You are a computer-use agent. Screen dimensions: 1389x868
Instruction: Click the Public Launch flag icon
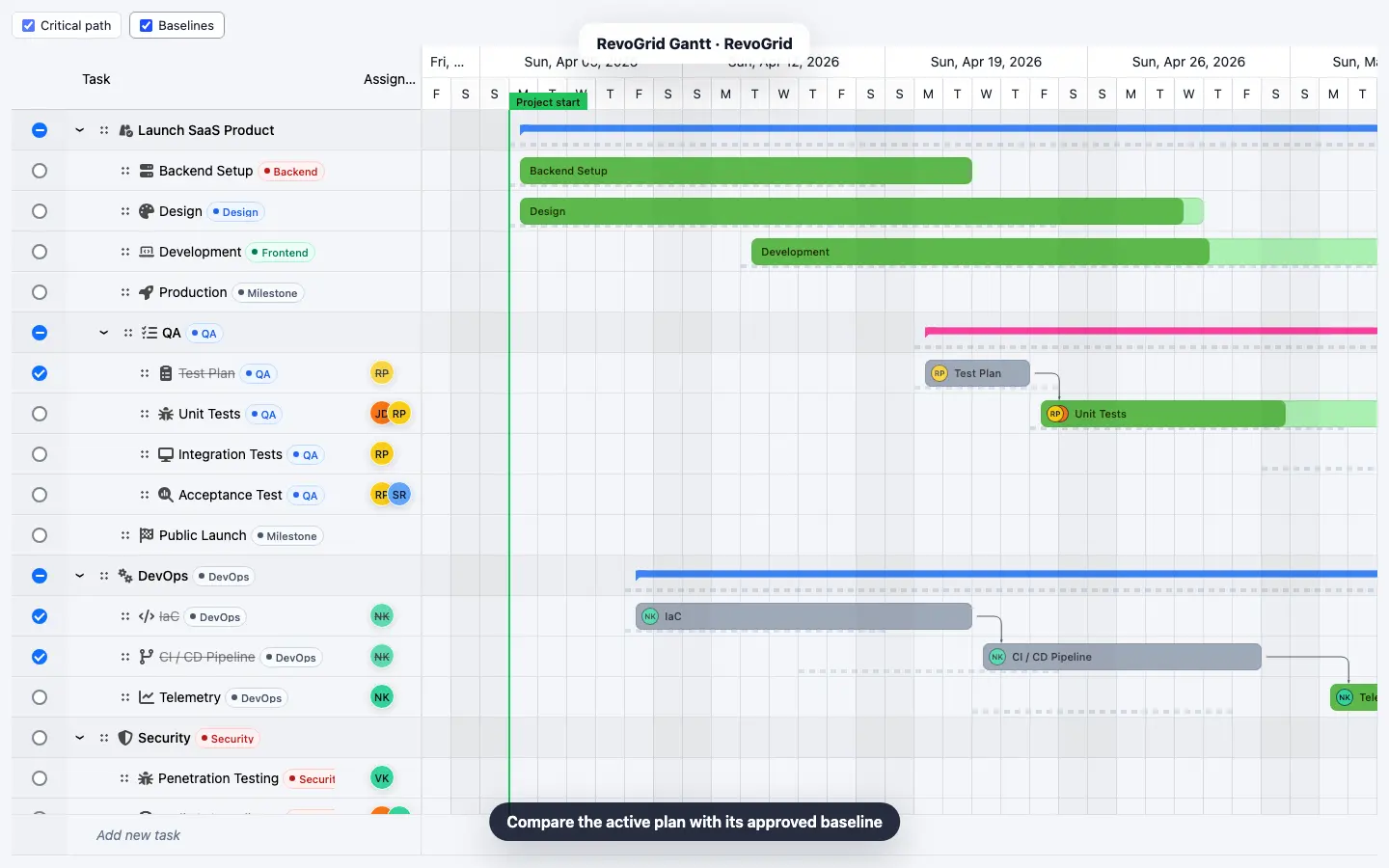147,535
